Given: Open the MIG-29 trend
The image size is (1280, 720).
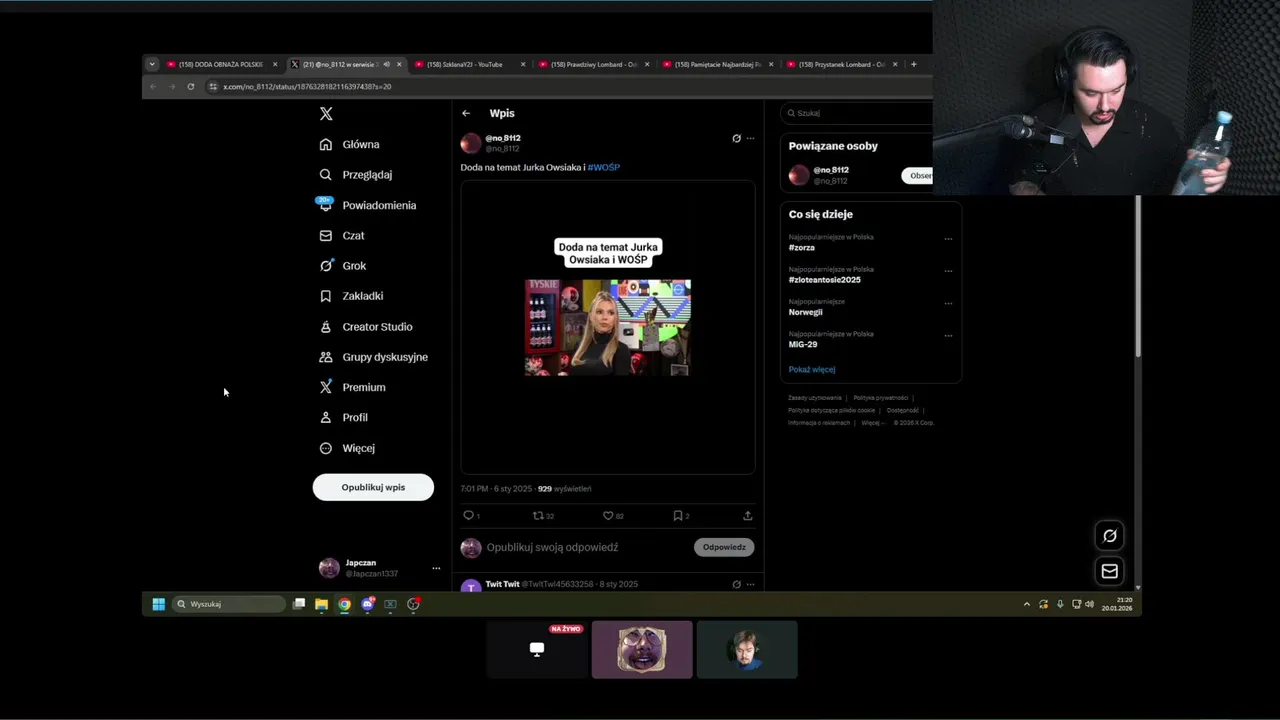Looking at the screenshot, I should pos(803,344).
